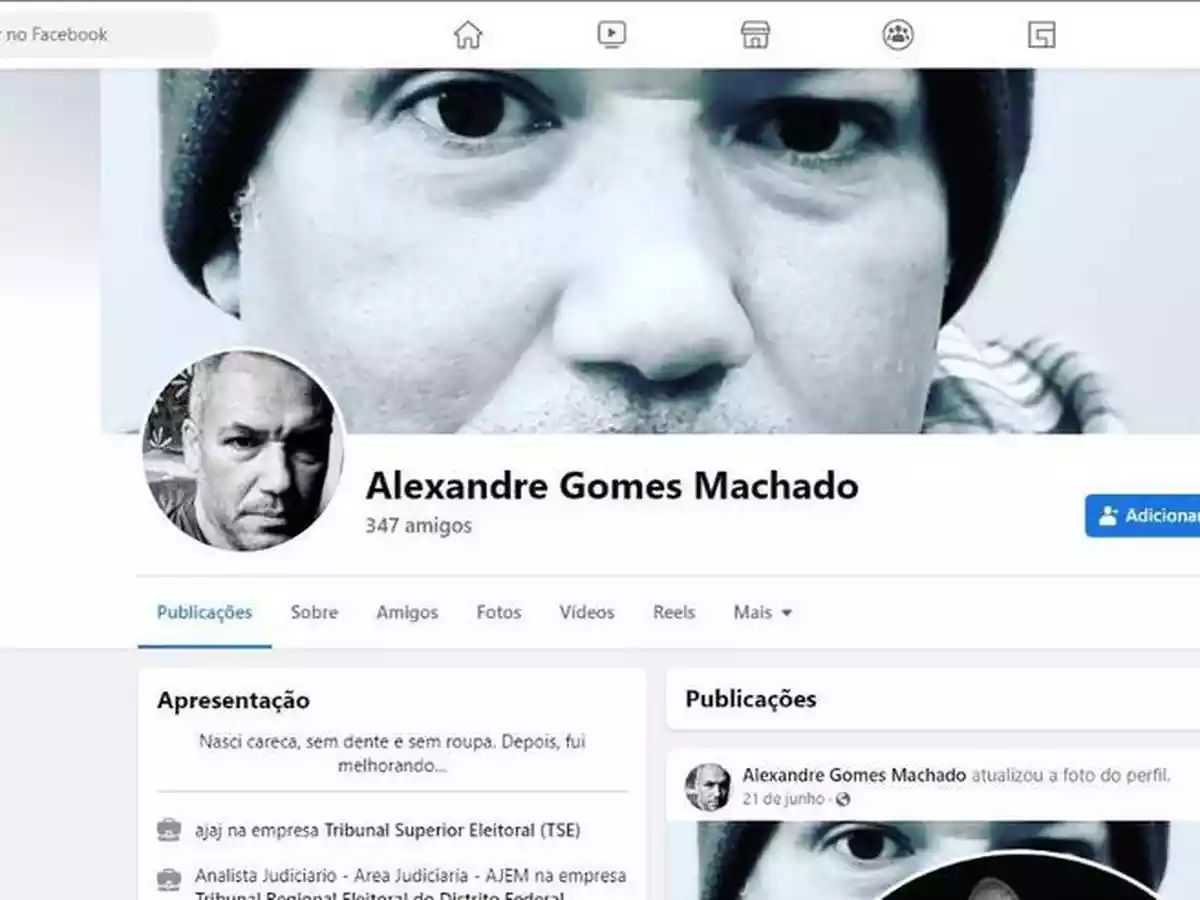Open the 347 amigos link
The image size is (1200, 900).
click(x=418, y=525)
